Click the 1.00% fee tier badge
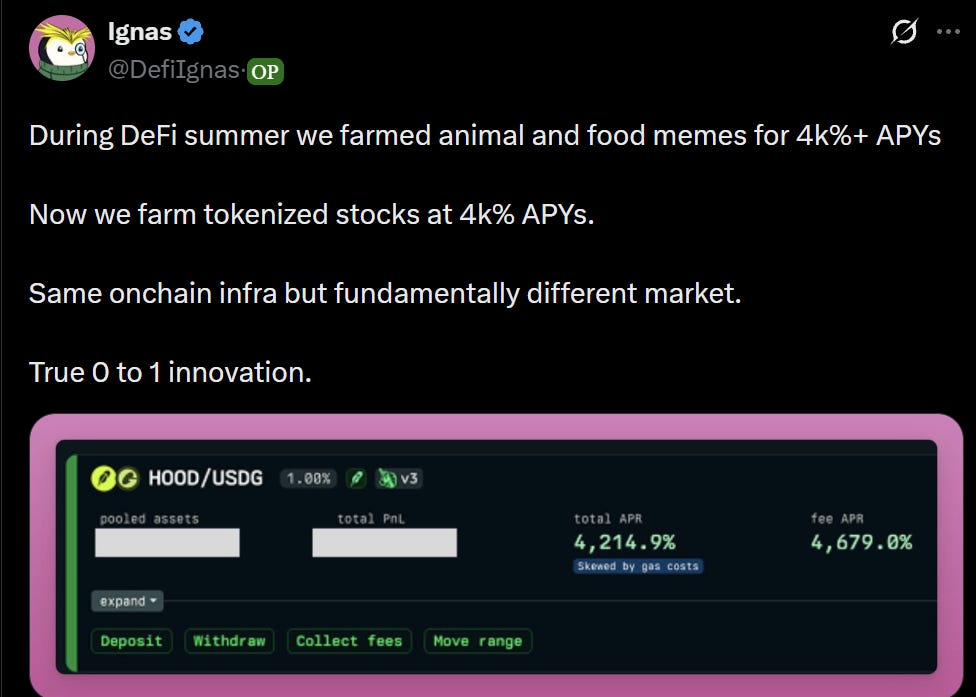 click(309, 479)
